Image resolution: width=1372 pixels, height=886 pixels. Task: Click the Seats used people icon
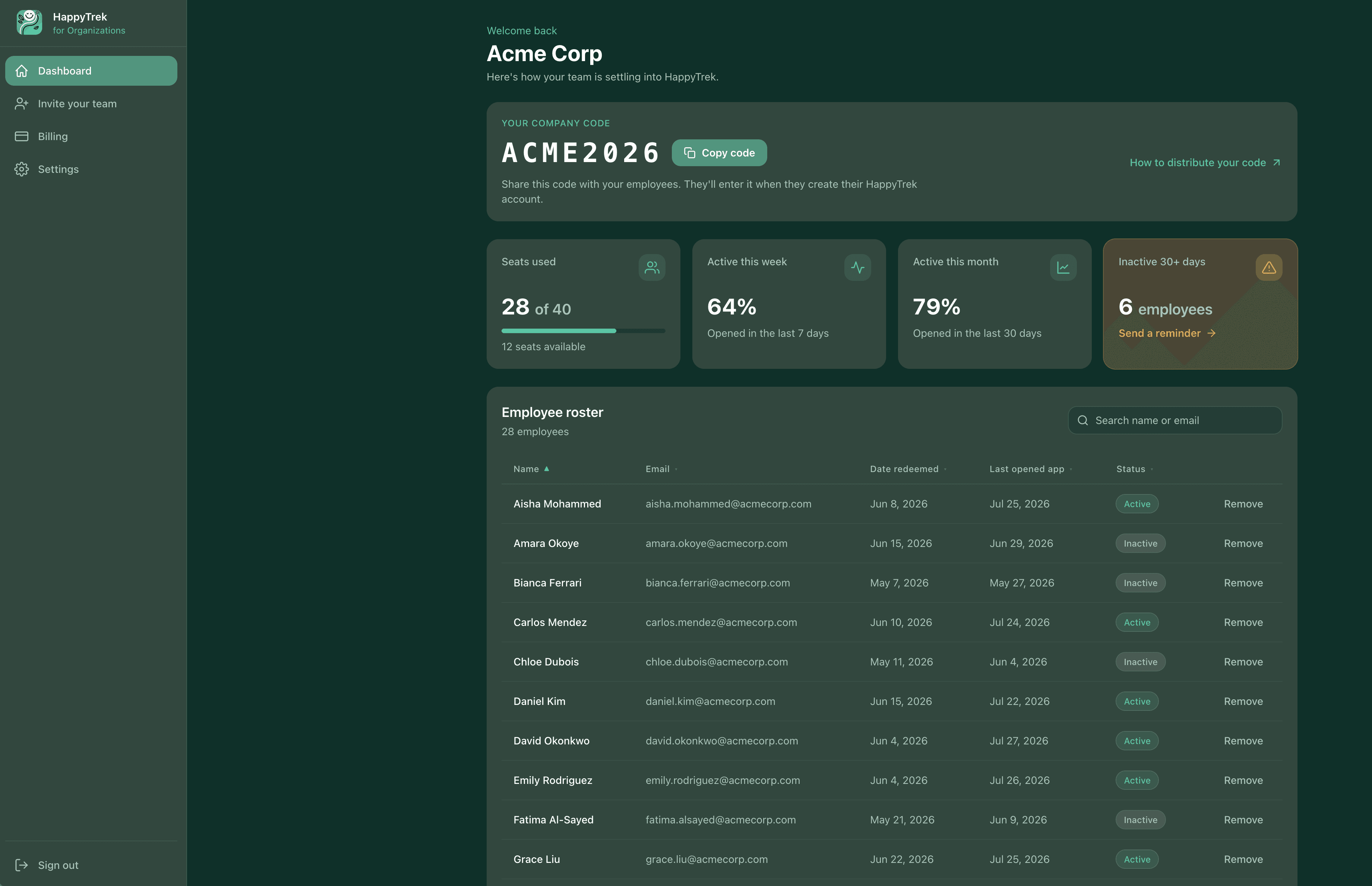pyautogui.click(x=652, y=268)
